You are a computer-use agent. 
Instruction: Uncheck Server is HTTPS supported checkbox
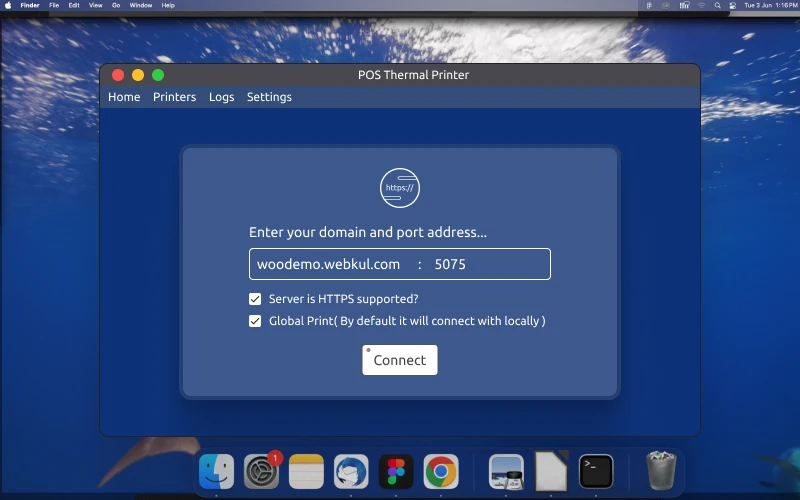point(255,299)
